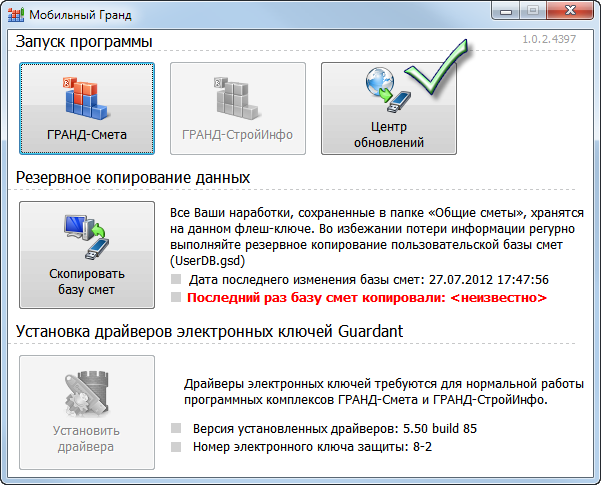This screenshot has width=601, height=485.
Task: Click the computer-to-flash-drive backup icon
Action: click(87, 238)
